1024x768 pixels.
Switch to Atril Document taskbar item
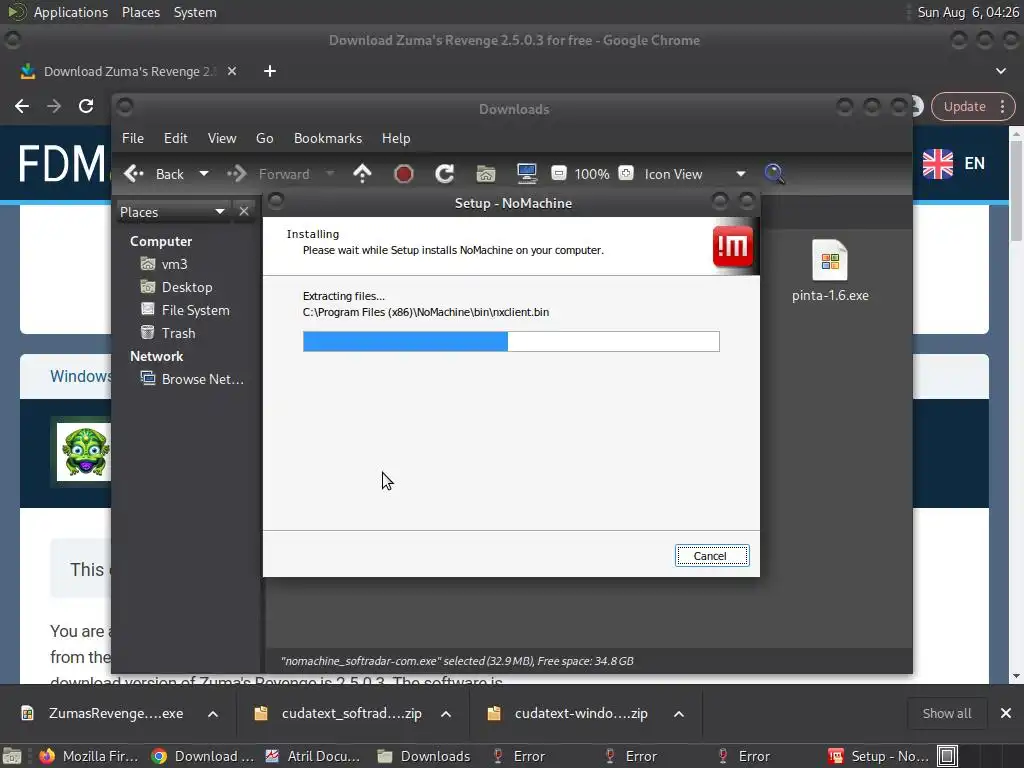pyautogui.click(x=313, y=756)
